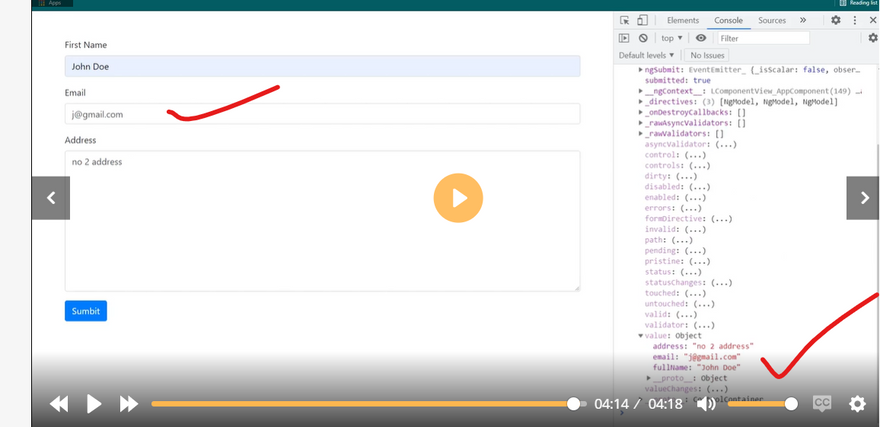The width and height of the screenshot is (880, 427).
Task: Toggle closed captions CC button
Action: tap(822, 404)
